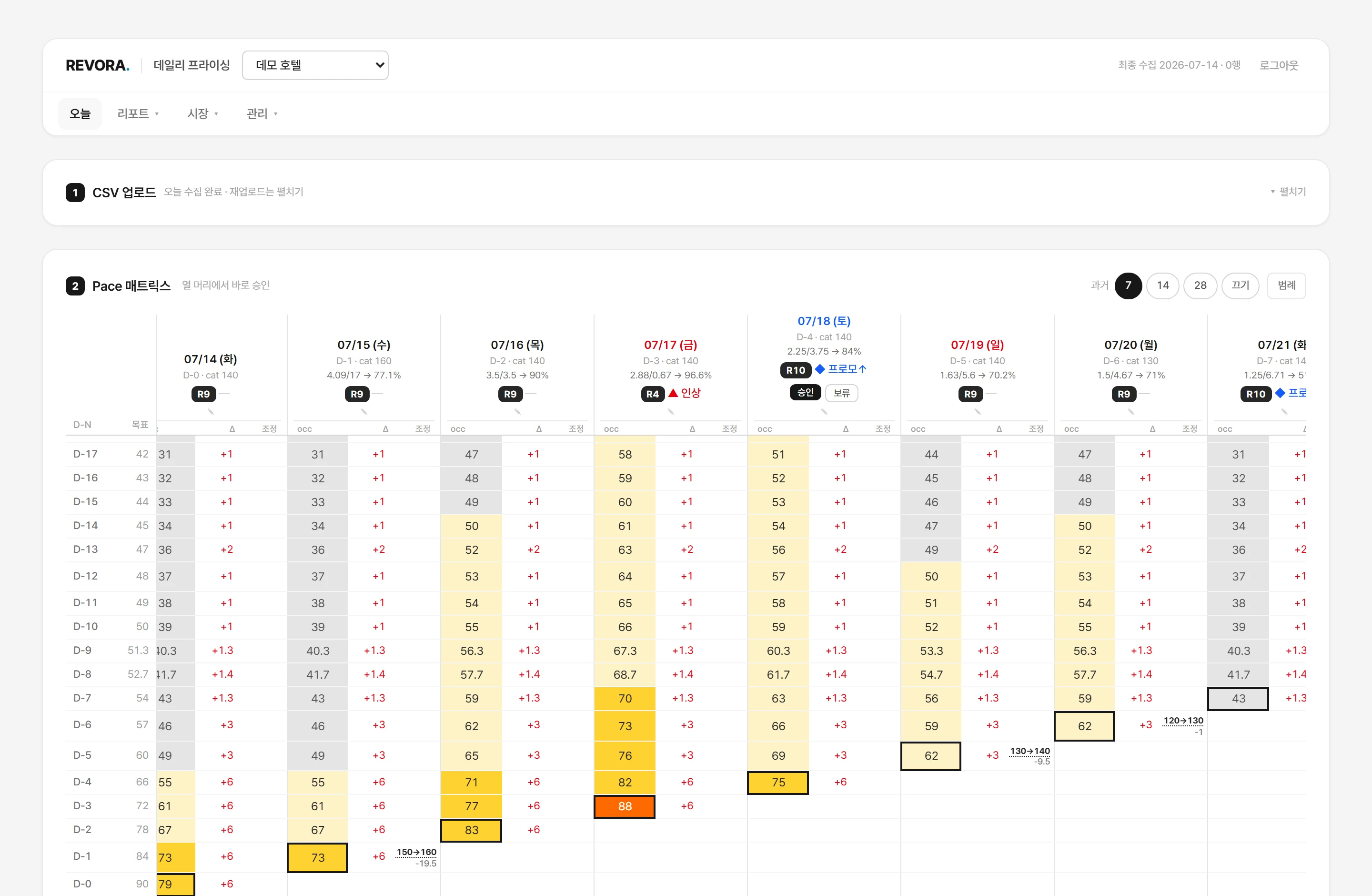1372x896 pixels.
Task: Select the 7-day past range
Action: 1128,285
